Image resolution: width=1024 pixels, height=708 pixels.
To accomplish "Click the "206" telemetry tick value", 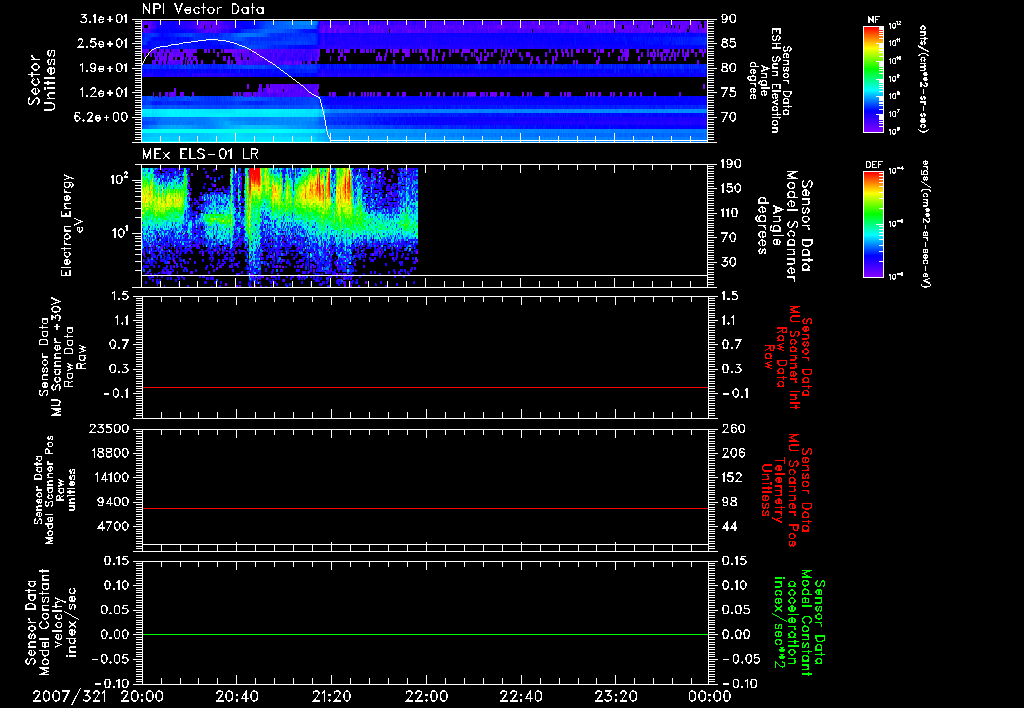I will (x=733, y=453).
